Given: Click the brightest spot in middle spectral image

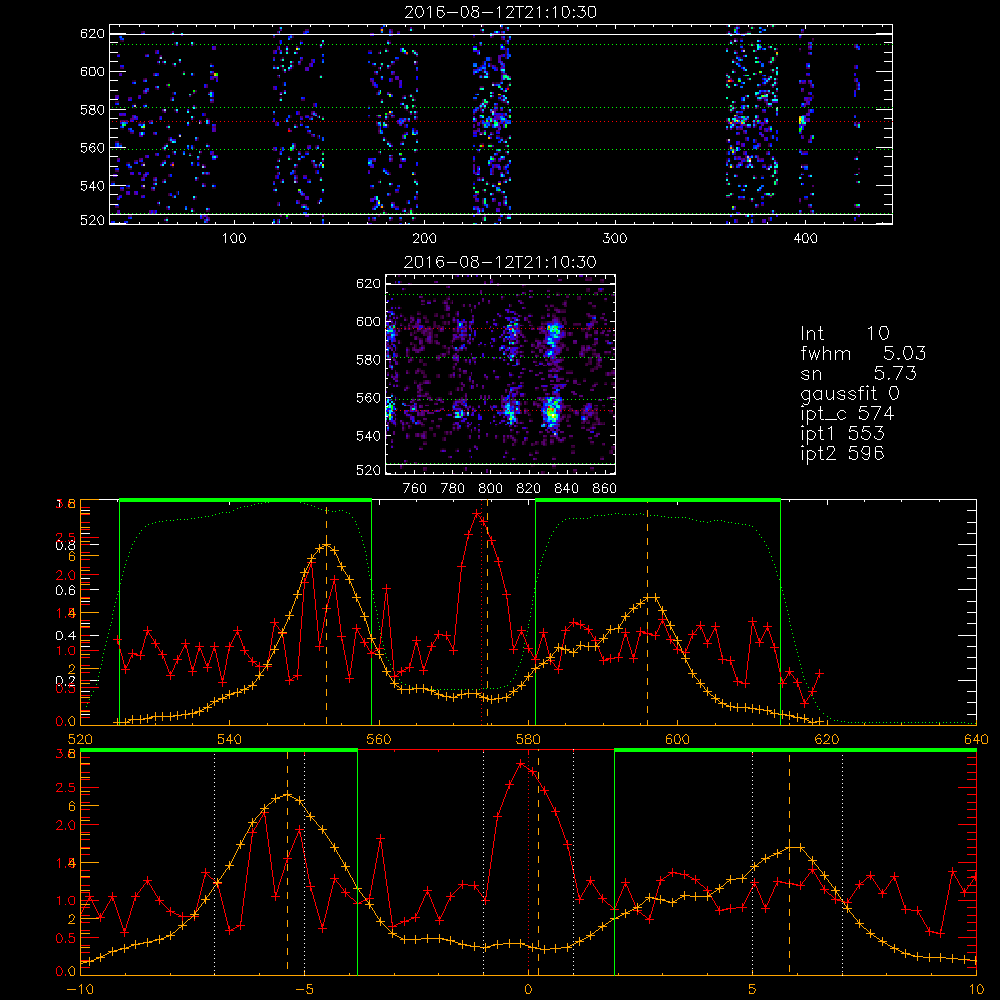Looking at the screenshot, I should [x=552, y=413].
